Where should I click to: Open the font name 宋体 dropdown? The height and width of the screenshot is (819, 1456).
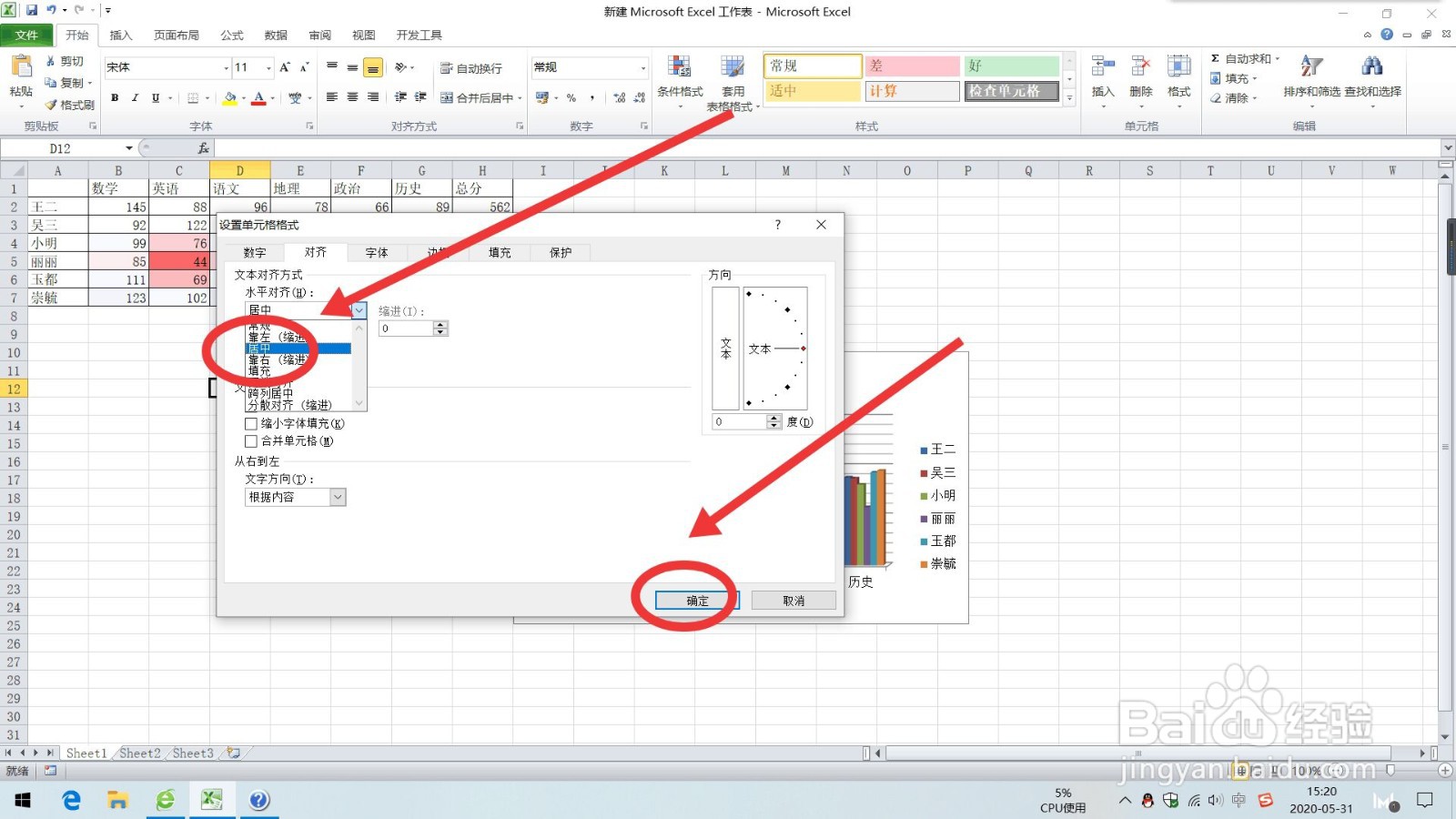coord(226,67)
